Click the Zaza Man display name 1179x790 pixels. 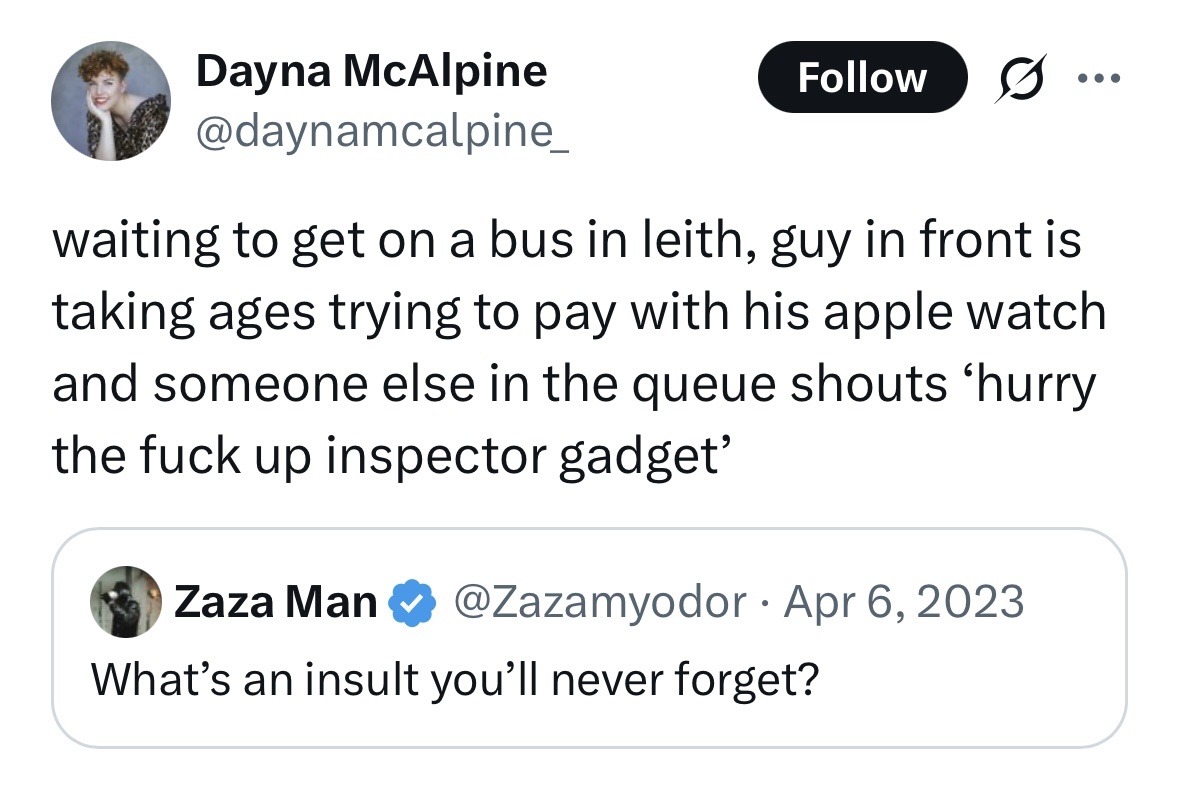276,602
